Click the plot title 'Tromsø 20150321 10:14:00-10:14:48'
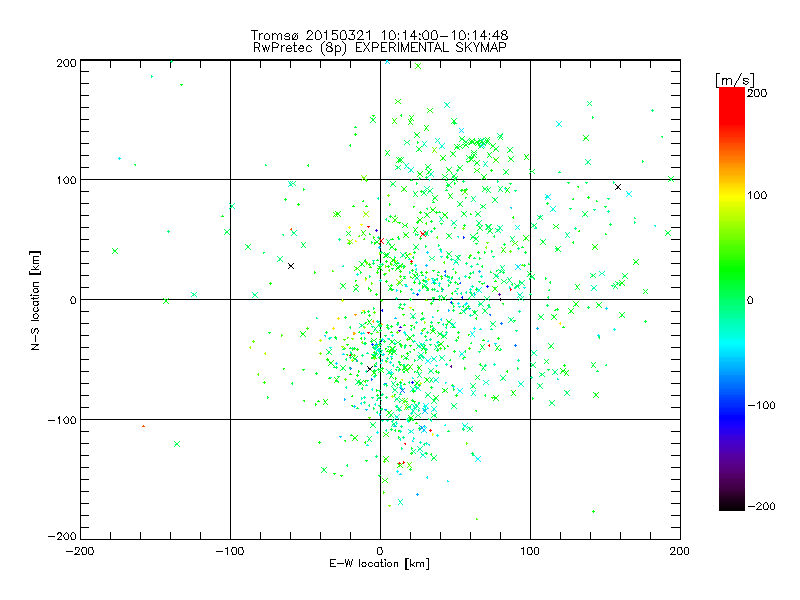Viewport: 800px width, 600px height. tap(379, 35)
